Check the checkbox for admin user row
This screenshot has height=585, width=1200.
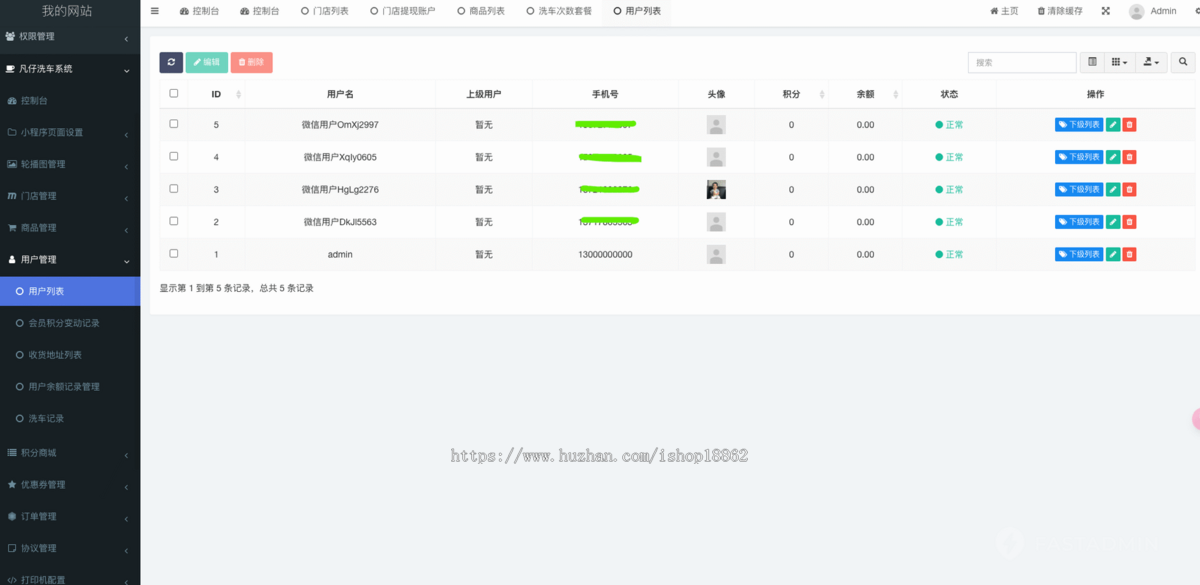point(174,253)
